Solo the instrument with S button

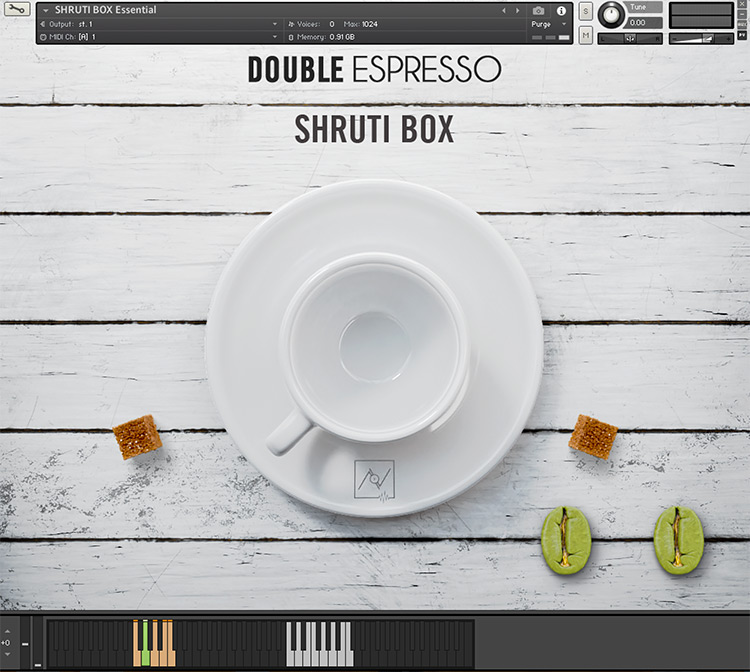(585, 11)
